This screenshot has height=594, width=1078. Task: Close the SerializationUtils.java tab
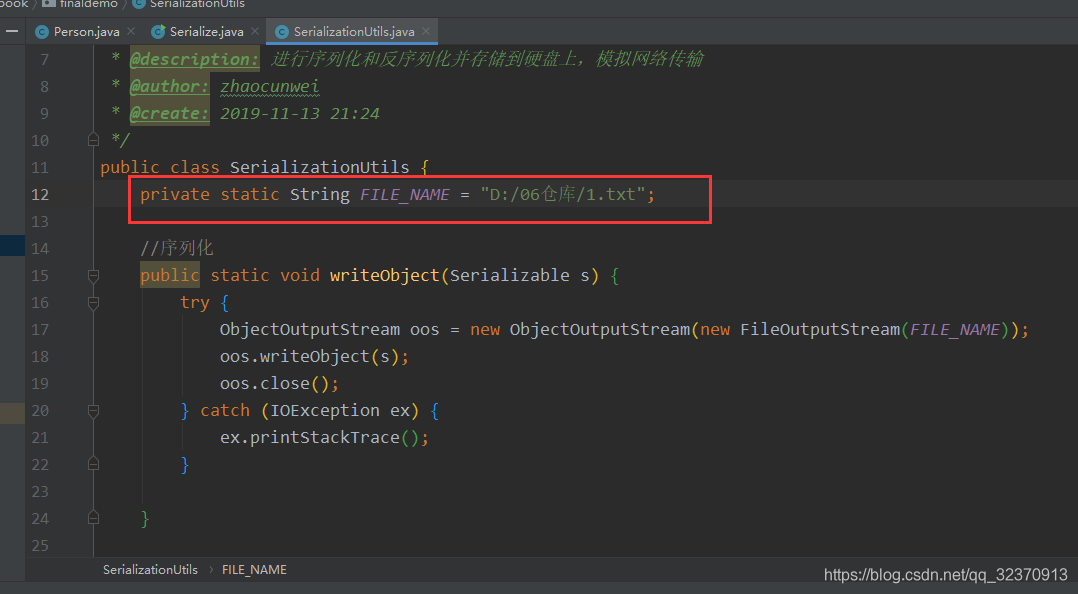[426, 31]
